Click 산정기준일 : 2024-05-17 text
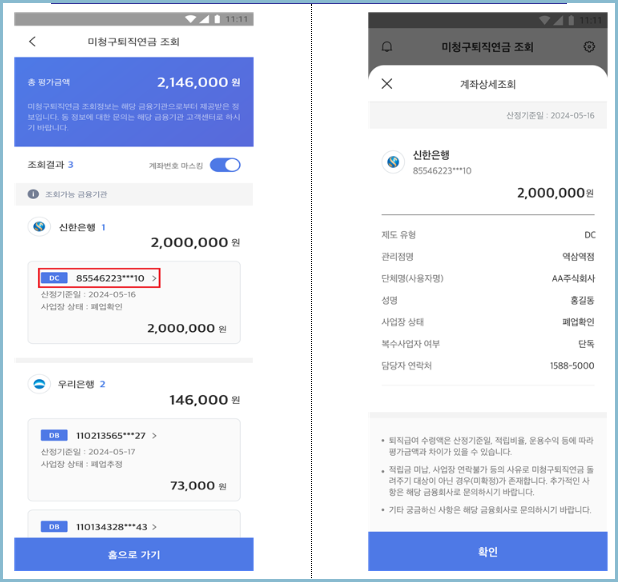Viewport: 618px width, 582px height. (88, 452)
